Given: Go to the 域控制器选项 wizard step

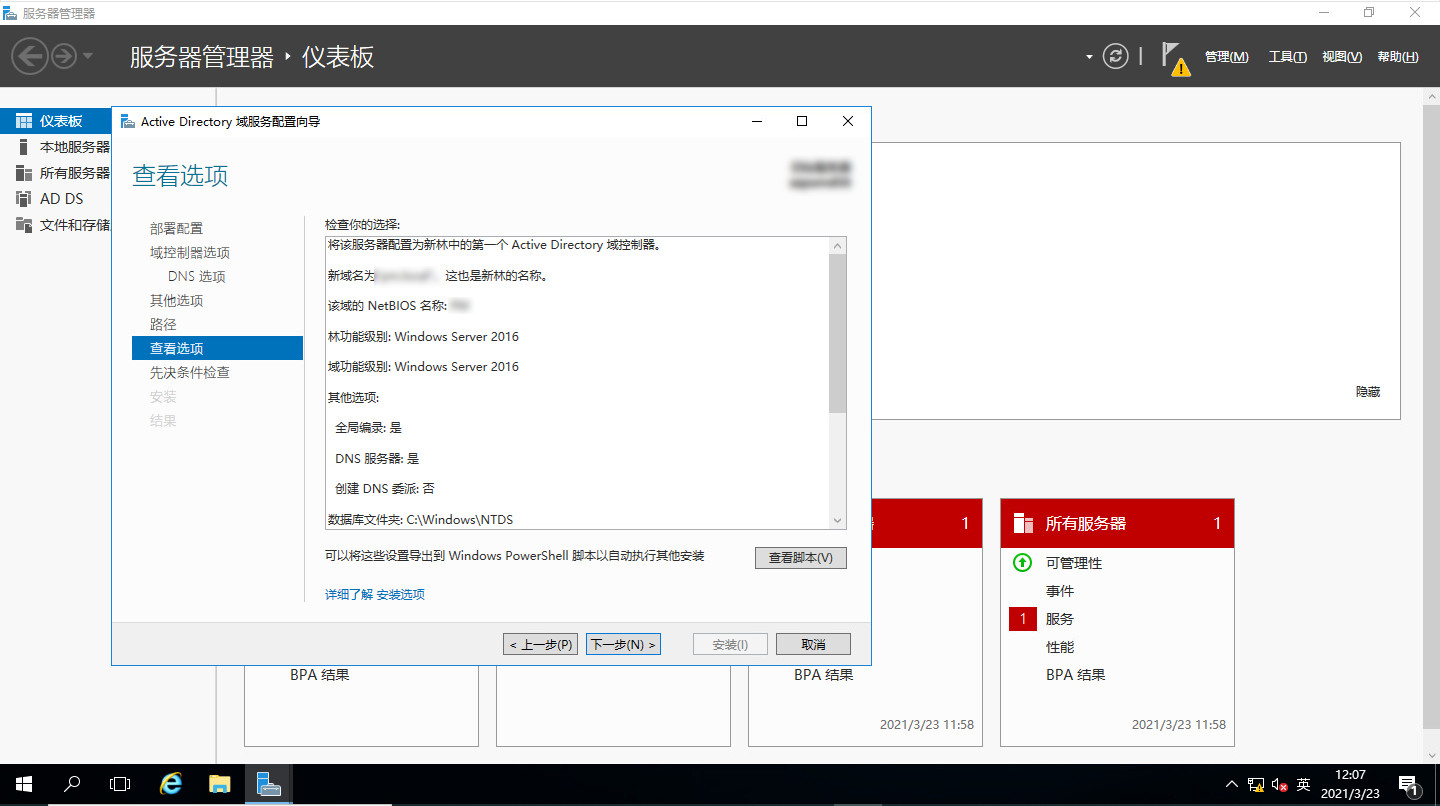Looking at the screenshot, I should click(x=190, y=253).
